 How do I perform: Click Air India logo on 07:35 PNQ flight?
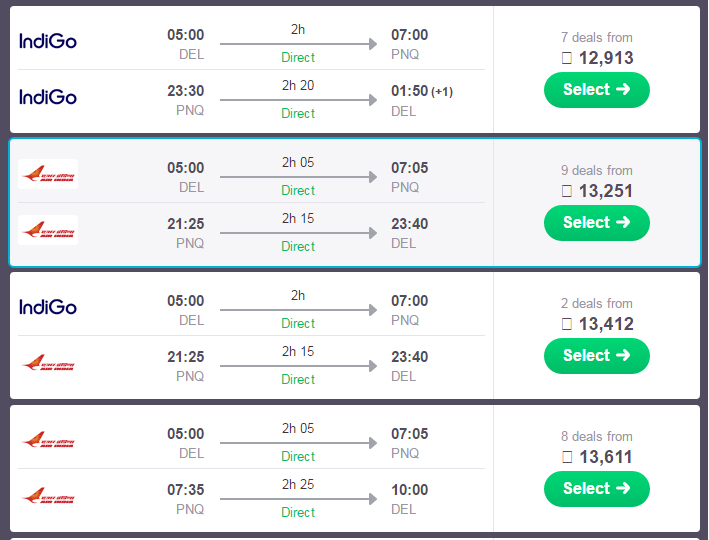coord(48,496)
